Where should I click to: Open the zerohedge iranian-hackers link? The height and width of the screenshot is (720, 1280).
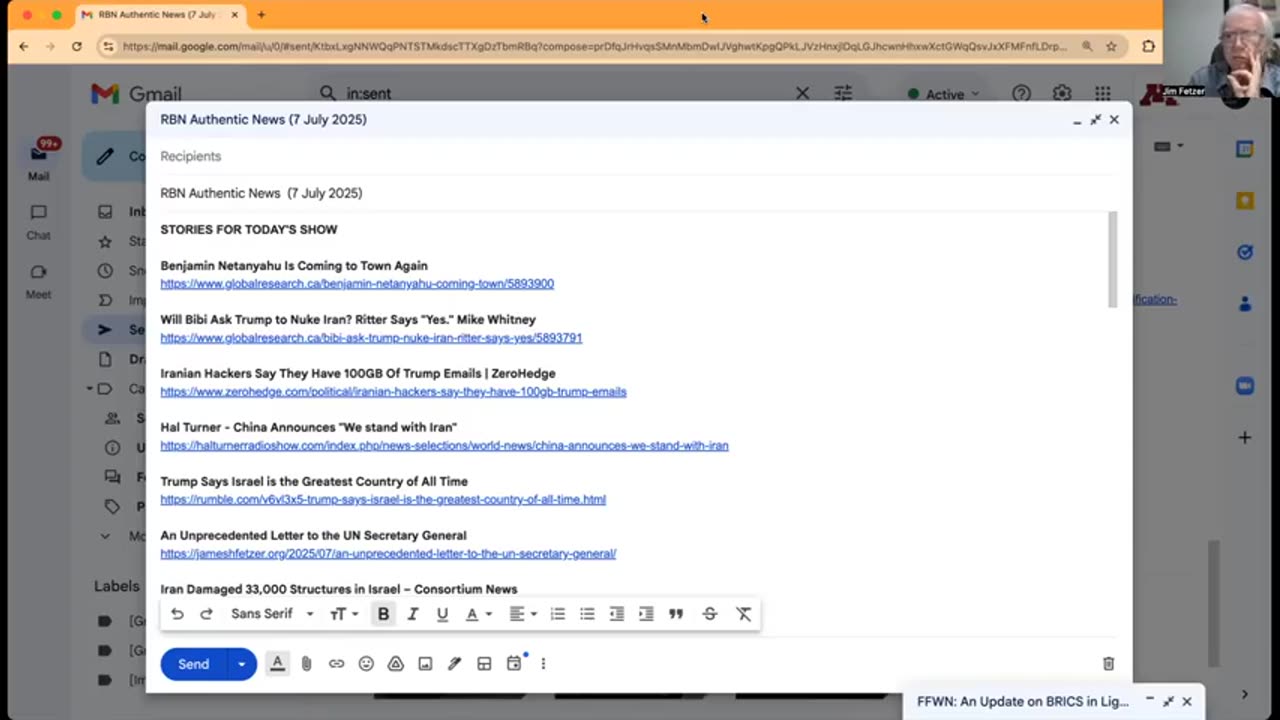(x=393, y=392)
